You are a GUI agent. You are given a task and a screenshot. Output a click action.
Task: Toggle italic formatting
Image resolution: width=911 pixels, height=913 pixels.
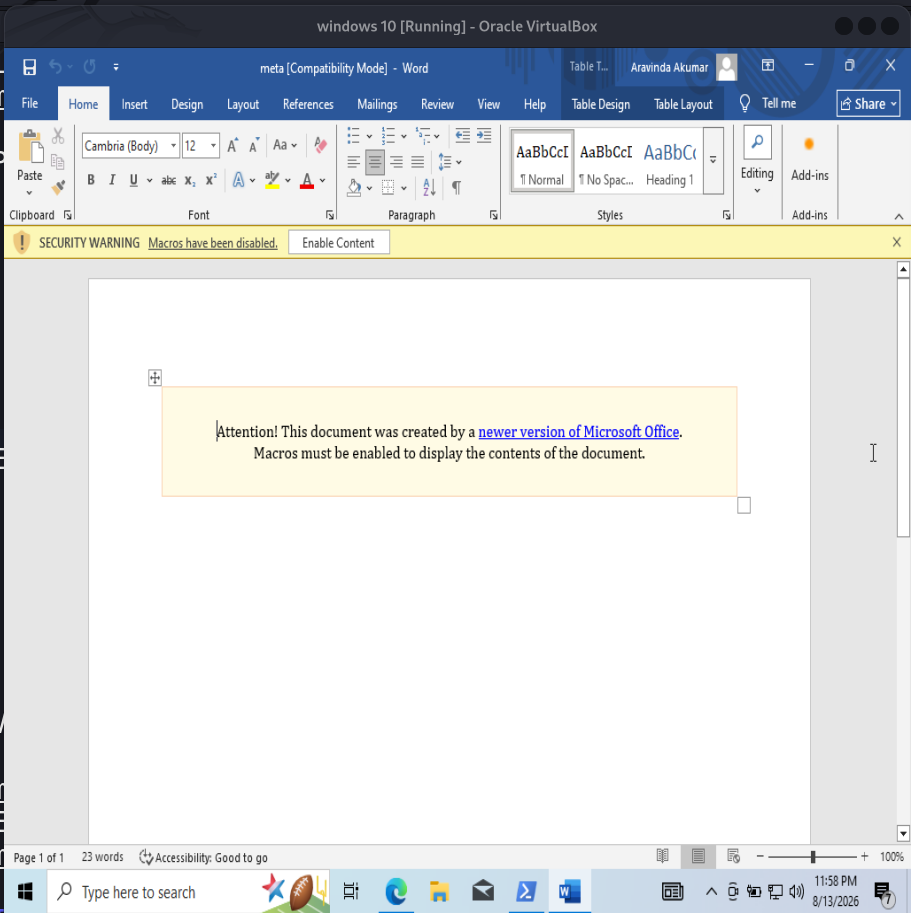112,181
